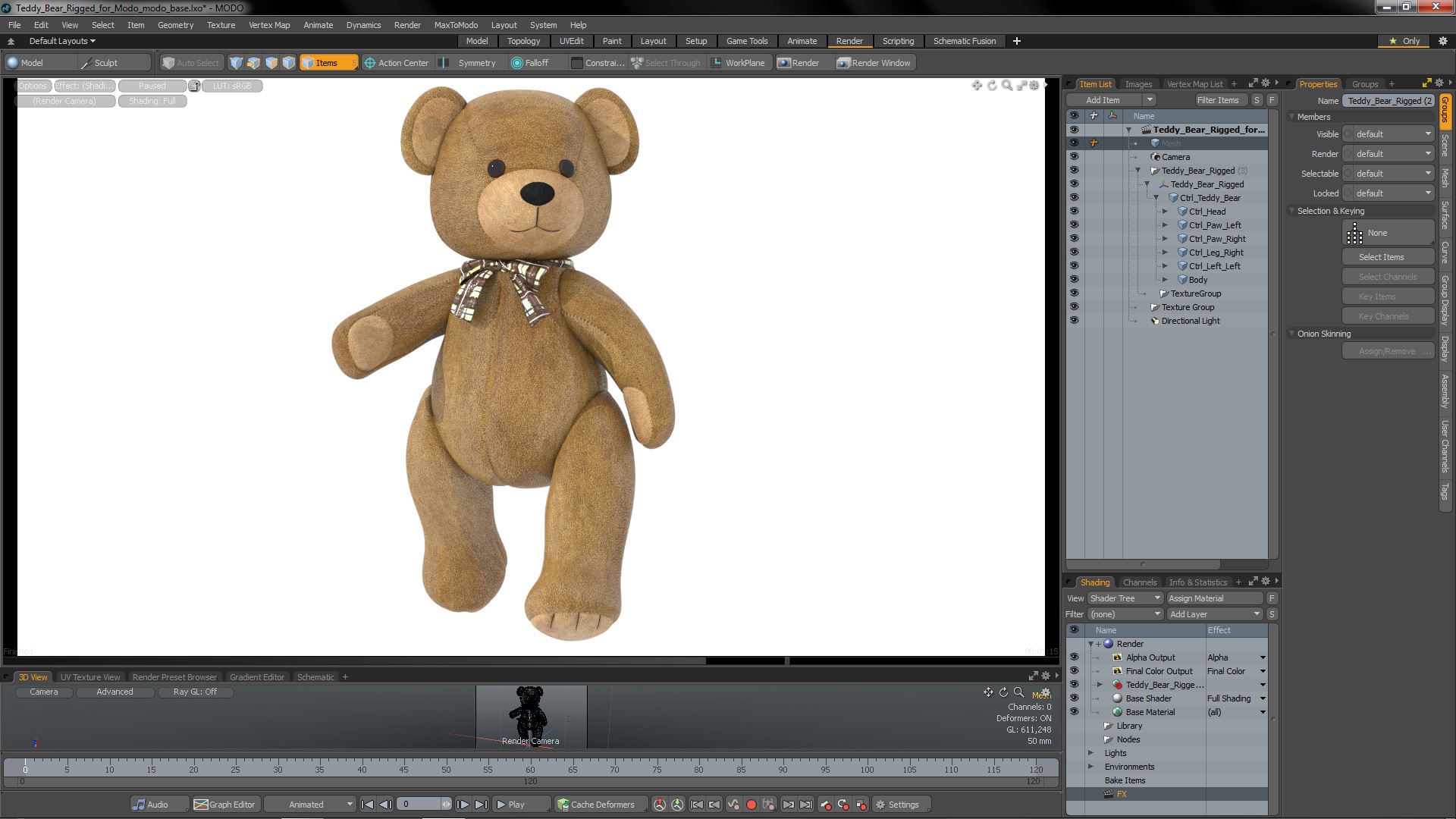Screen dimensions: 1456x819
Task: Toggle visibility of Directional Light
Action: point(1074,321)
